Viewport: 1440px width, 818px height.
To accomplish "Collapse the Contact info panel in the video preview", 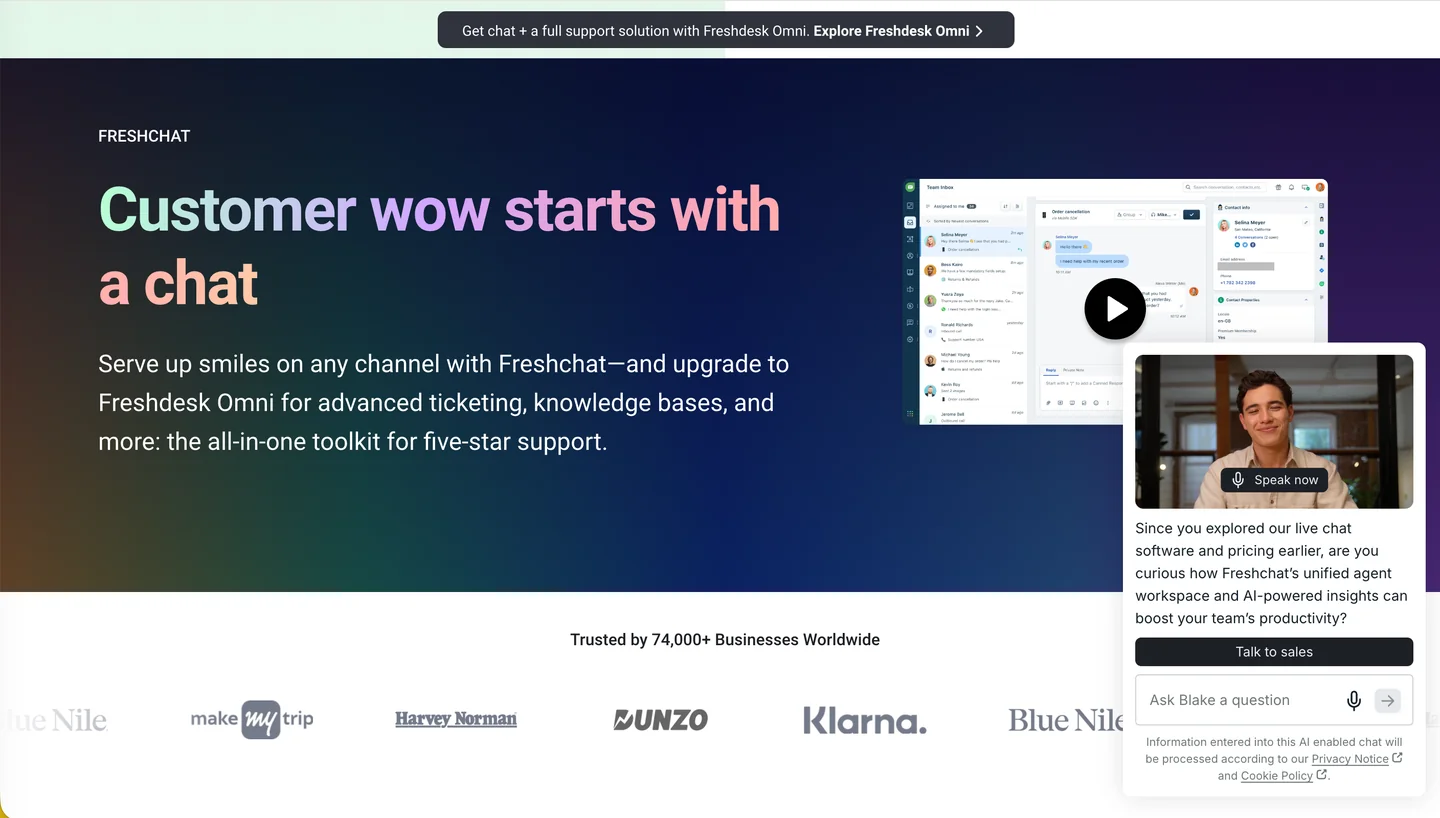I will (x=1306, y=207).
